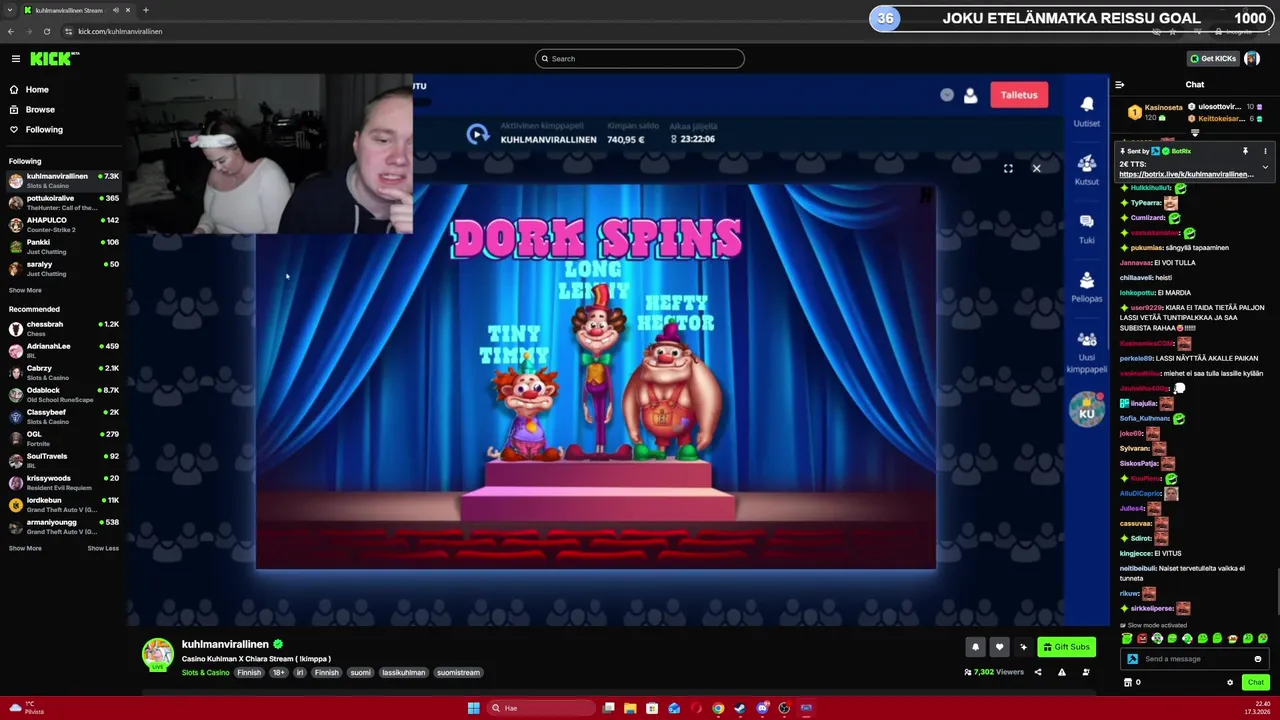1280x720 pixels.
Task: Close the Dork Spins game overlay
Action: pos(1037,168)
